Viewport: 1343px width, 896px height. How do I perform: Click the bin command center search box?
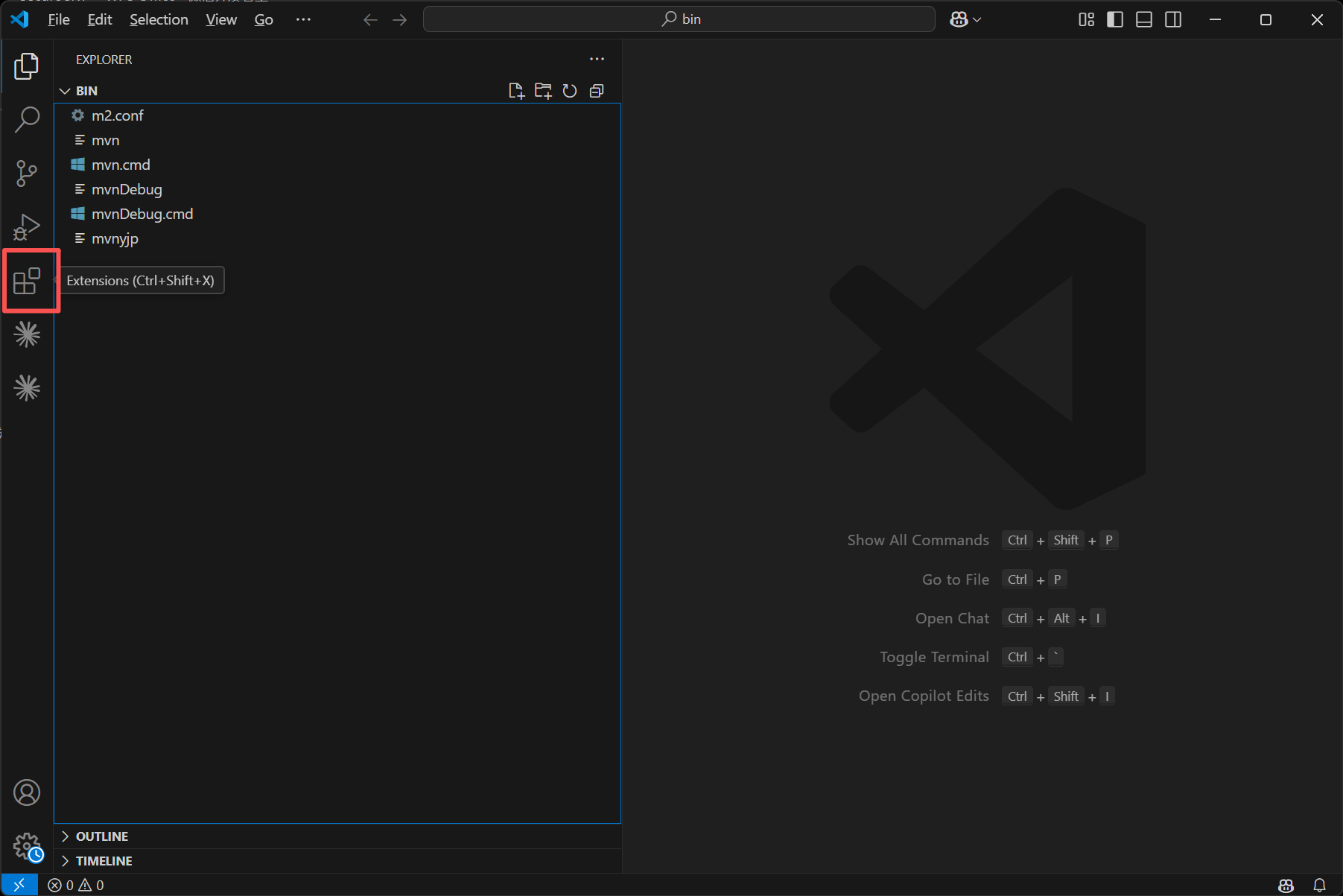679,19
